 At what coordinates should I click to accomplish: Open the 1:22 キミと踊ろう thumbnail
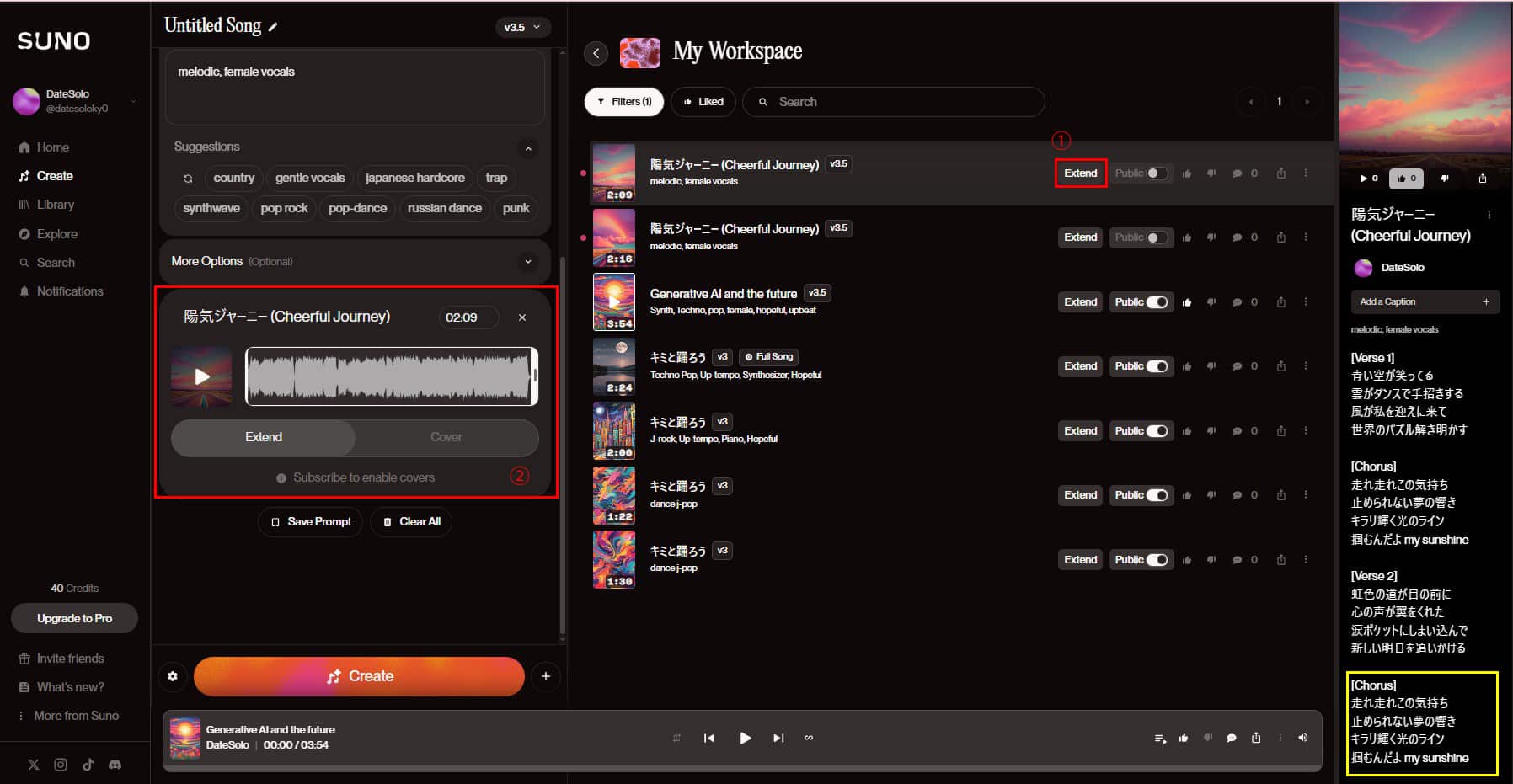click(614, 495)
